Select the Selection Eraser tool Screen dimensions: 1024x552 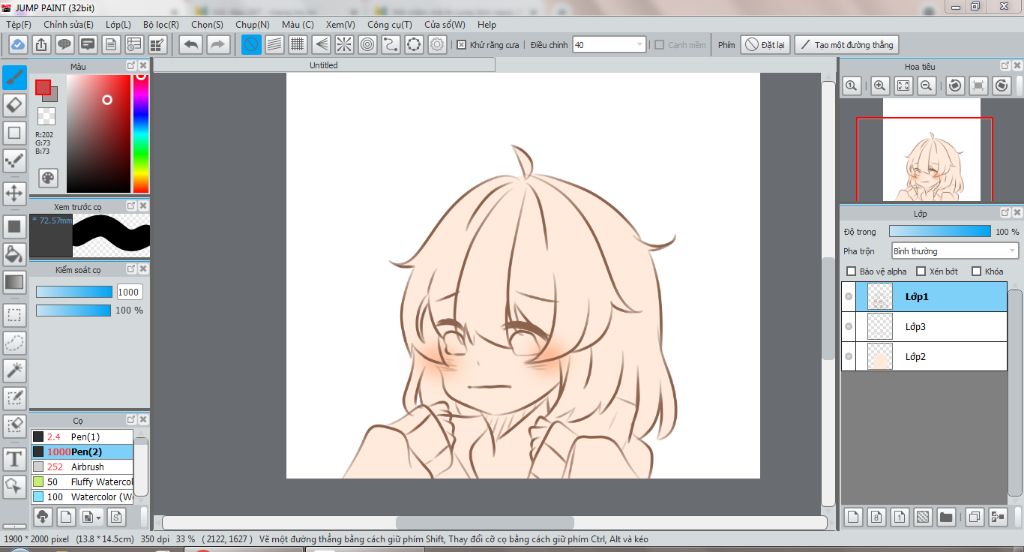[x=14, y=426]
